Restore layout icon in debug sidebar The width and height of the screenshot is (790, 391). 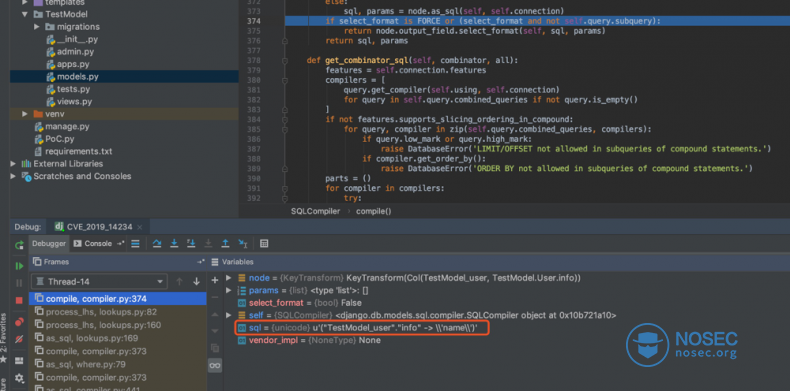[x=19, y=360]
